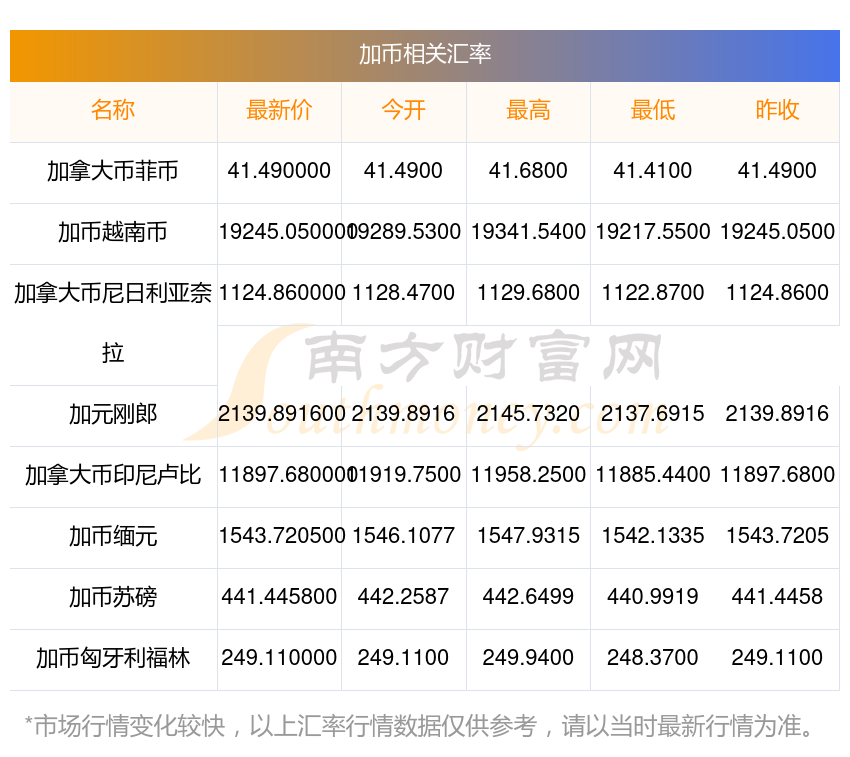
Task: Click previous close 441.4458
Action: pos(777,596)
